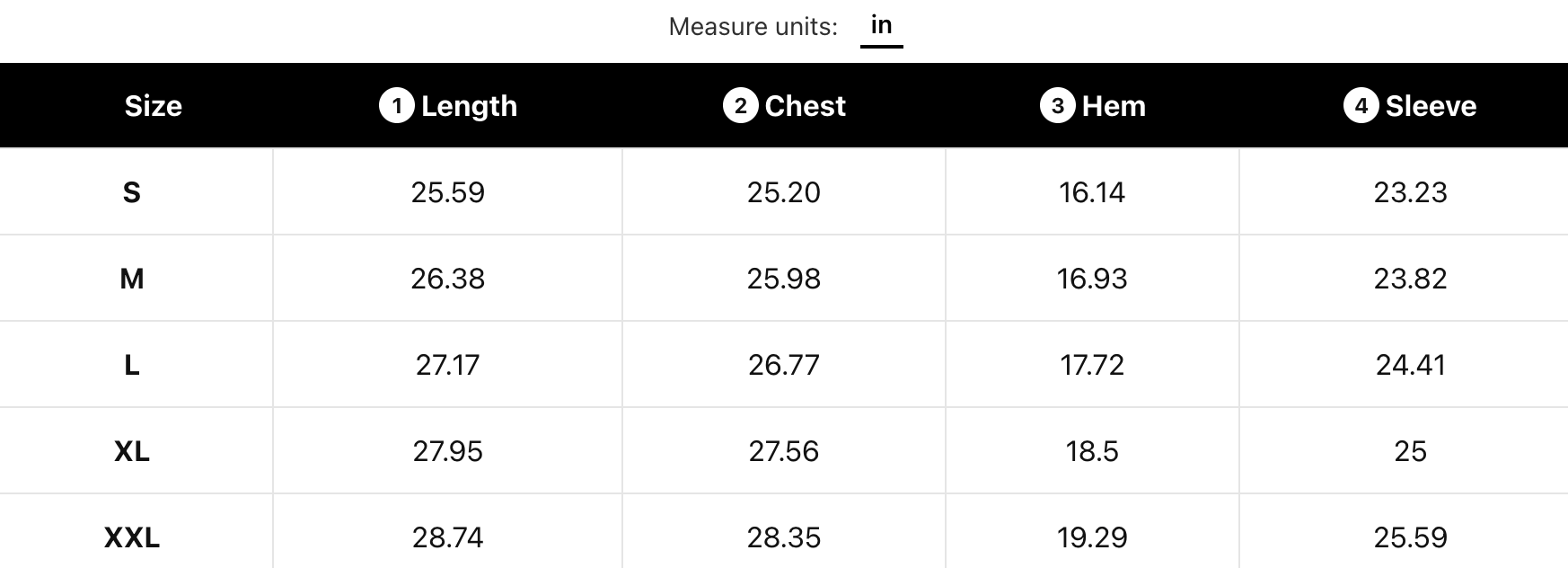Select the S size row label
Screen dimensions: 1568x568
point(132,192)
